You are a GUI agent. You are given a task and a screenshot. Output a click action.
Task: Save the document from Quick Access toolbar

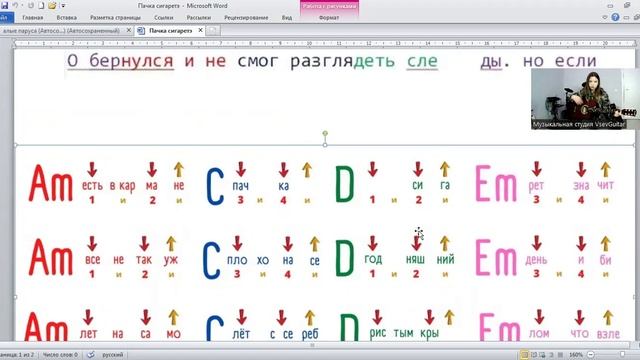(x=4, y=6)
